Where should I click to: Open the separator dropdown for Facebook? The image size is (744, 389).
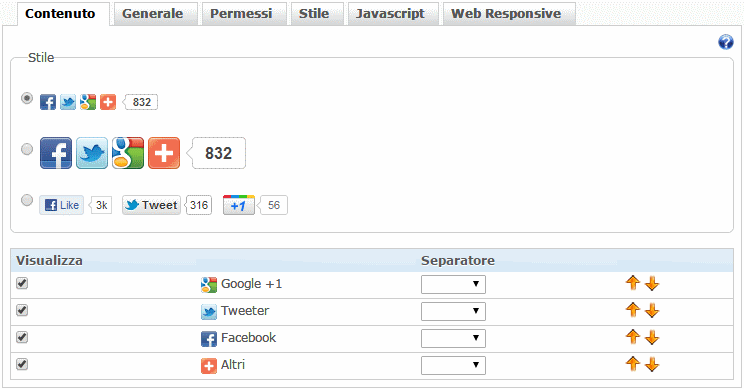(453, 338)
